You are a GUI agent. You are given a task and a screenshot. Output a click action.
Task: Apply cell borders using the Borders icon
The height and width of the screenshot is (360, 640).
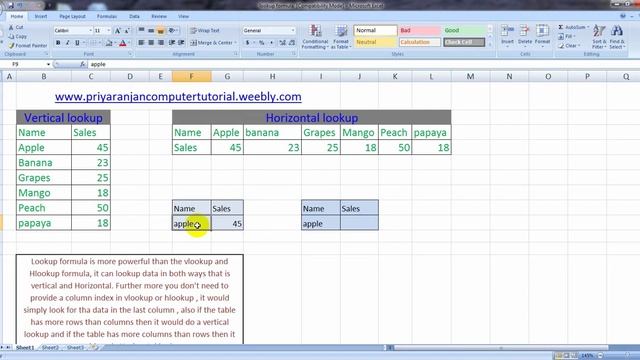click(x=93, y=43)
